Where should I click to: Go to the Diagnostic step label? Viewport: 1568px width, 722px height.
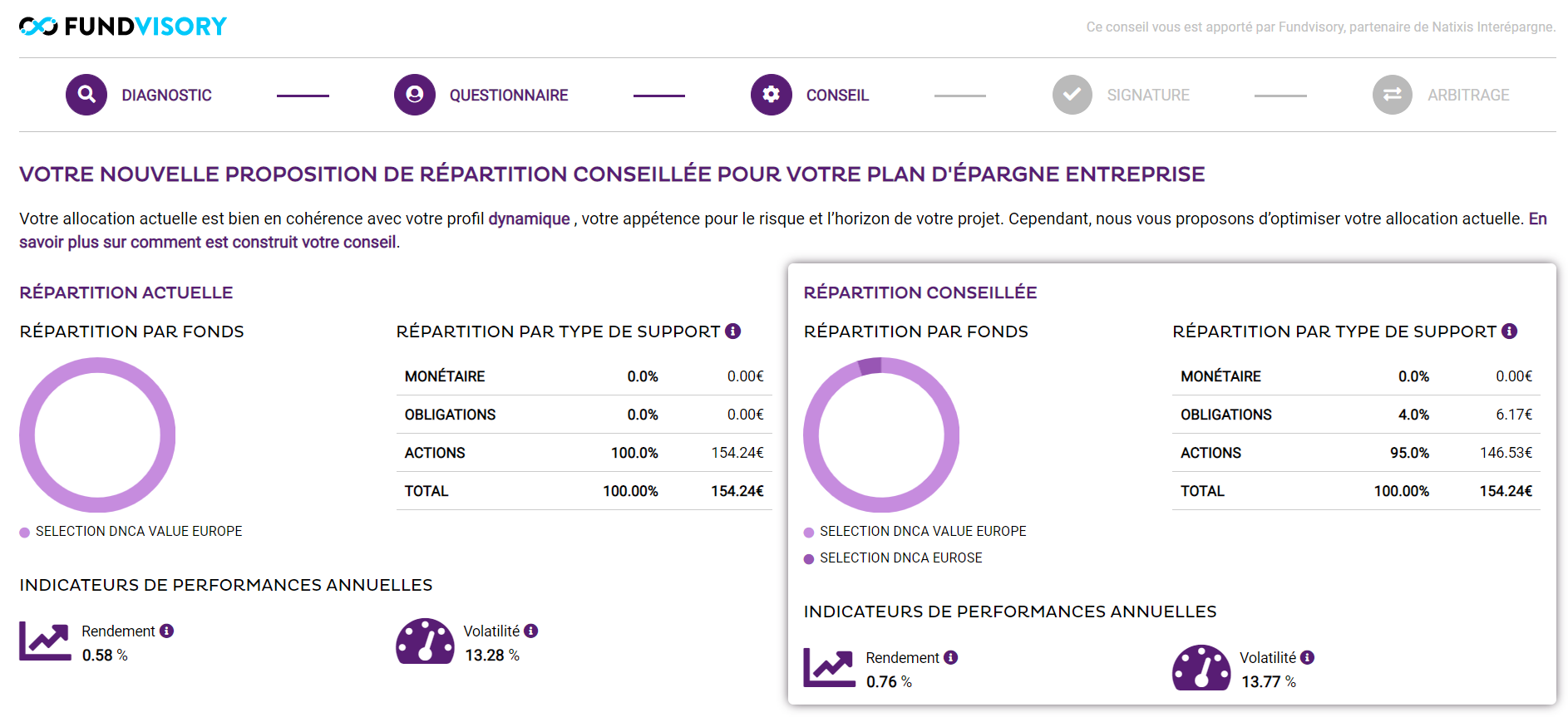[166, 96]
